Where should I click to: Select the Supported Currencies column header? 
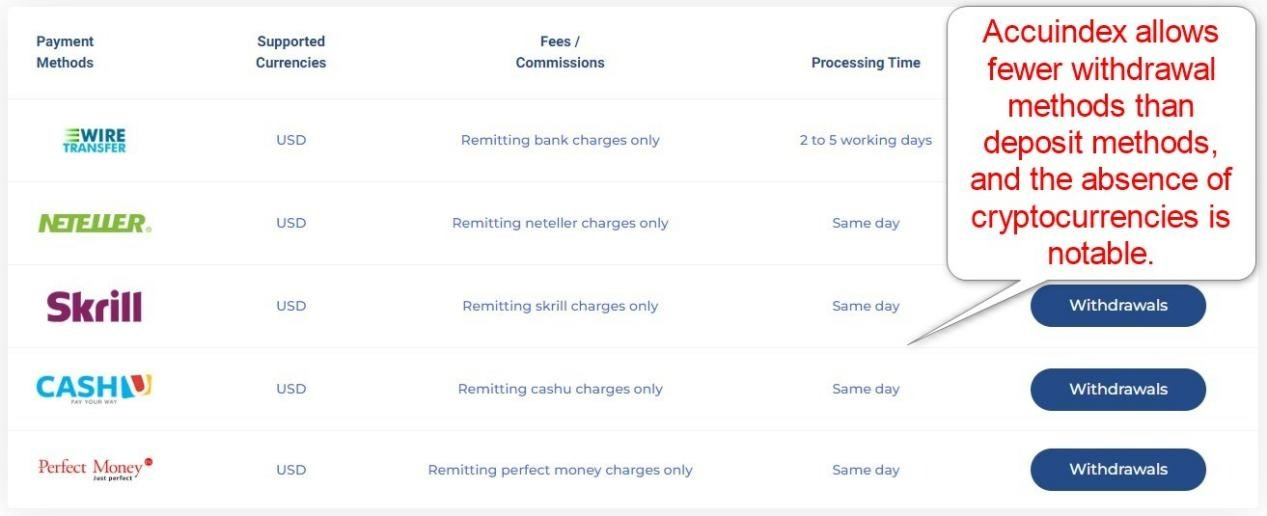tap(291, 52)
